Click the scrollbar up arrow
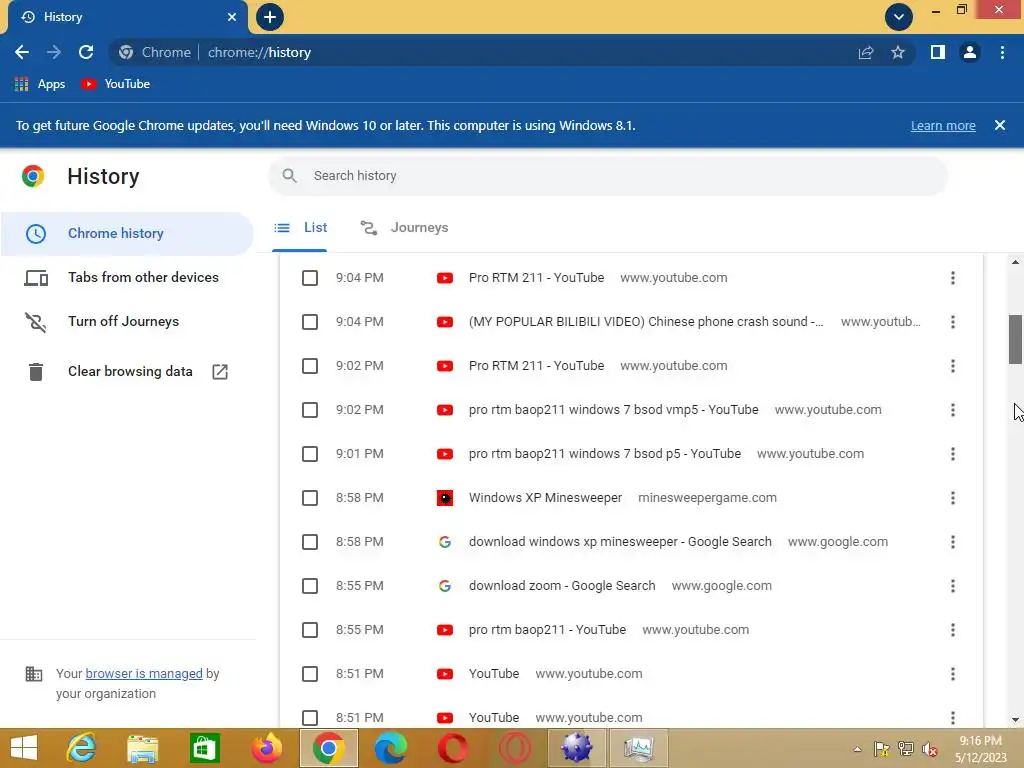The image size is (1024, 768). pyautogui.click(x=1015, y=263)
